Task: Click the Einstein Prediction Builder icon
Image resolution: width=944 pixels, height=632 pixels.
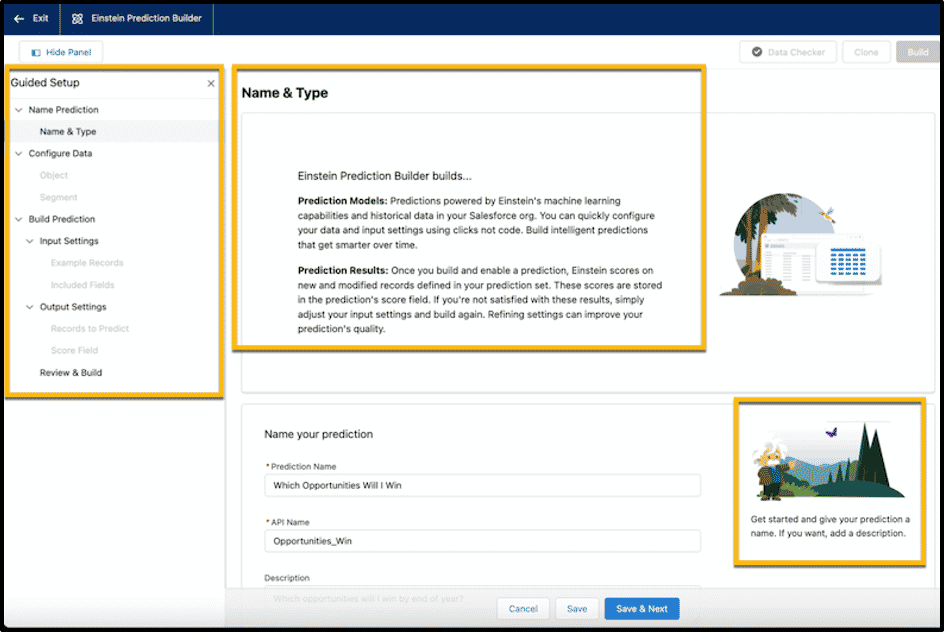Action: tap(77, 18)
